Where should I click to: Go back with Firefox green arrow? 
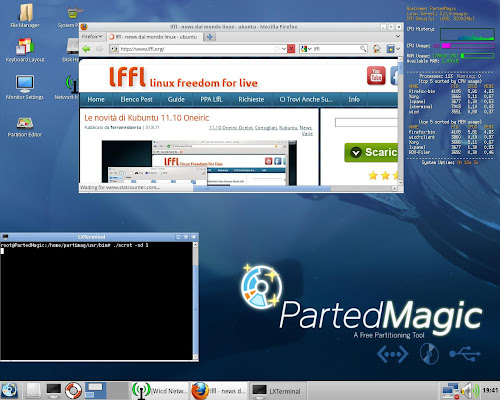click(86, 49)
